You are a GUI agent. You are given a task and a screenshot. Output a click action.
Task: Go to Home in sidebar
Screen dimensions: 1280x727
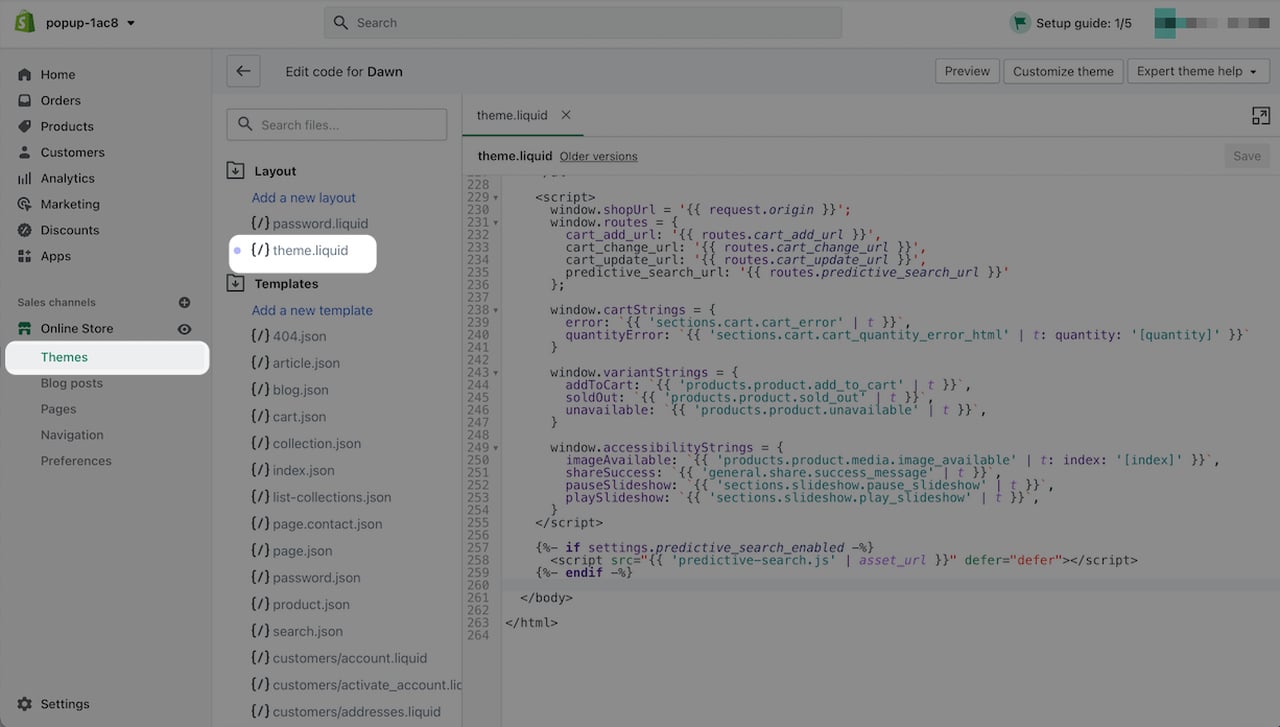click(58, 74)
